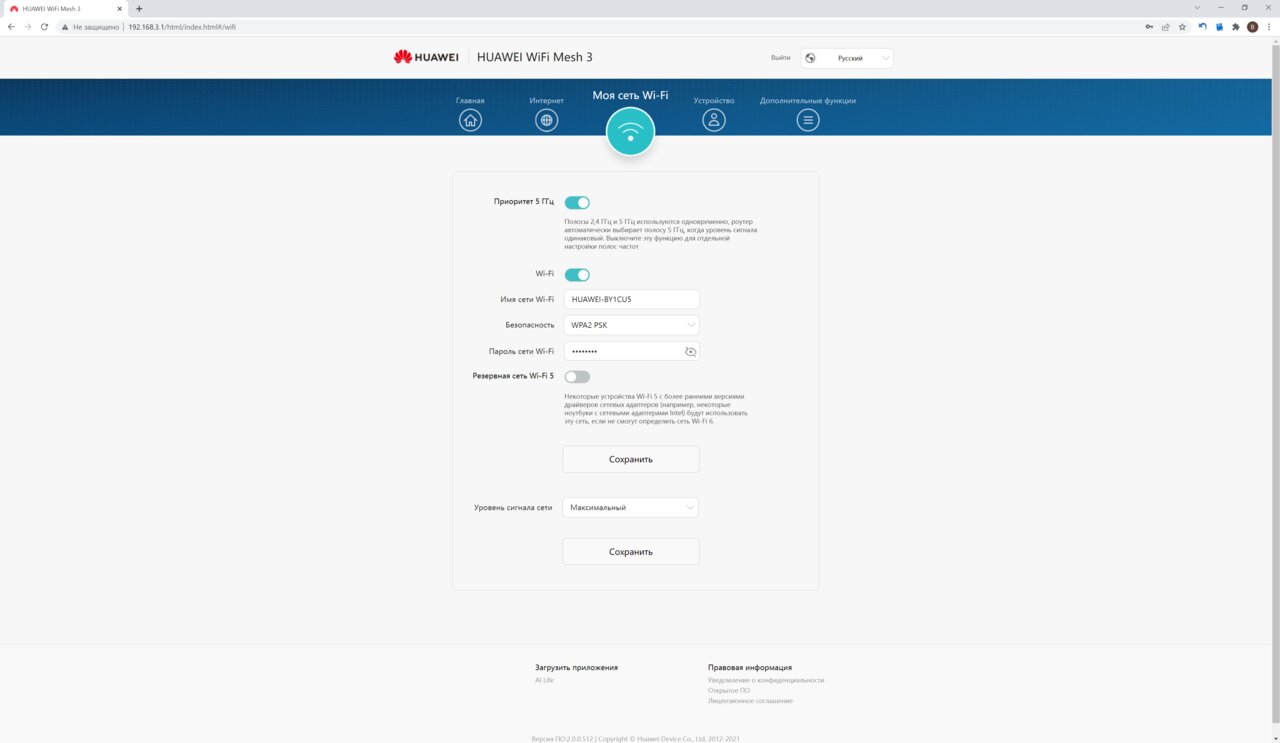Viewport: 1280px width, 743px height.
Task: Show password with eye icon
Action: (x=690, y=352)
